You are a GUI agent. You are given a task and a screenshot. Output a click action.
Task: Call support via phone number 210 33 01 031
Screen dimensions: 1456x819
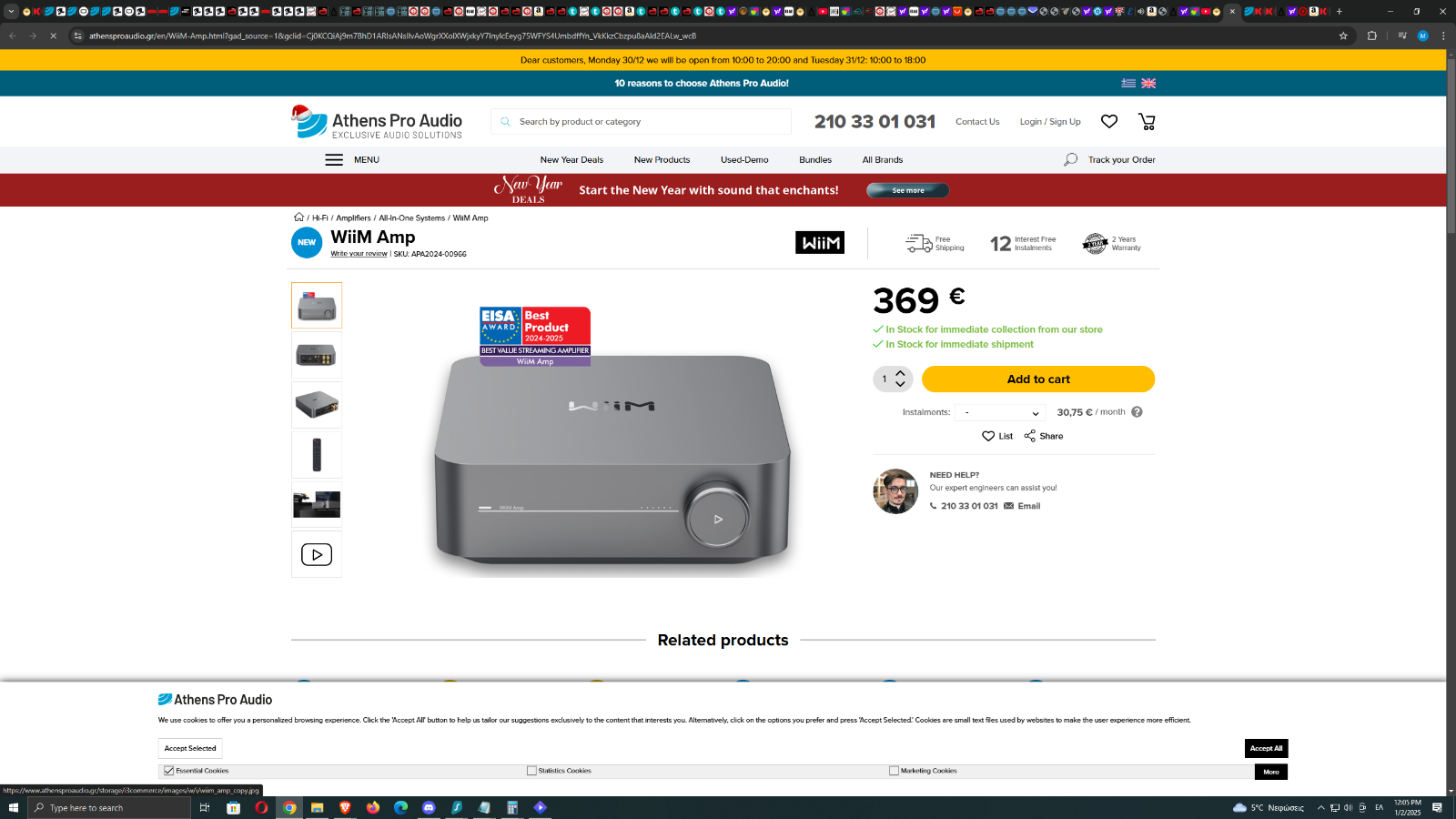(x=969, y=506)
